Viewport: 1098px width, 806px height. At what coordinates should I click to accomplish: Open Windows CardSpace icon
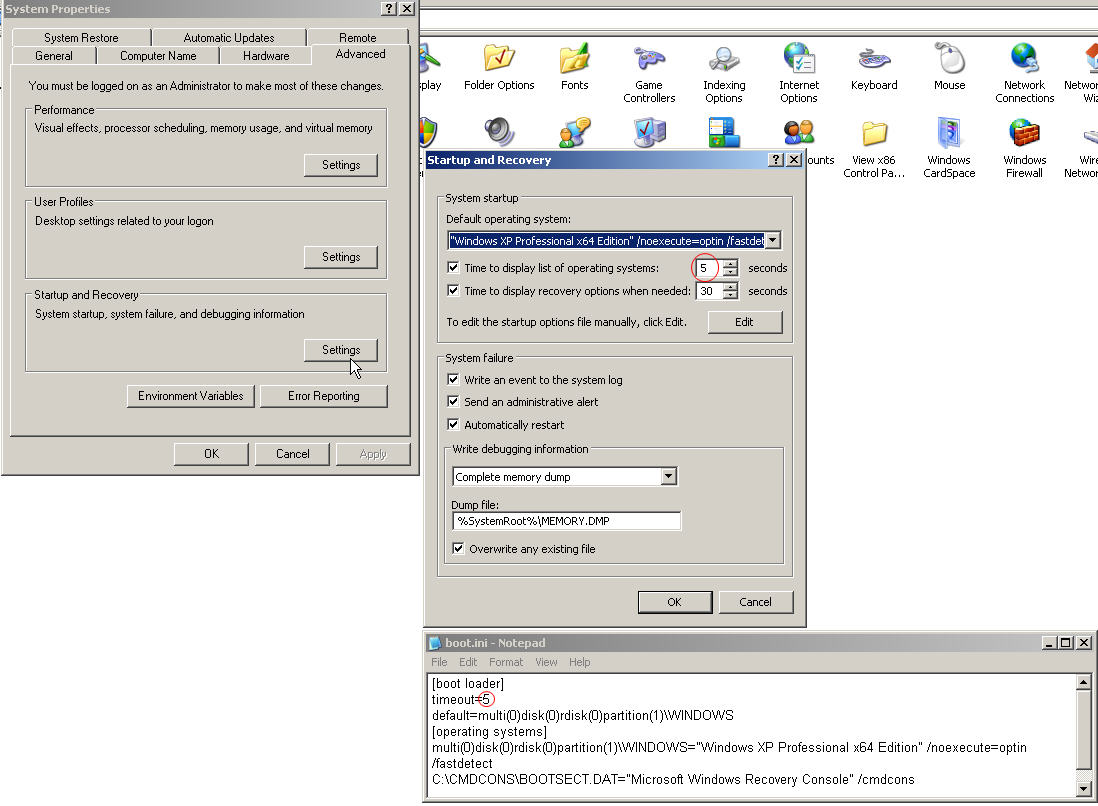click(x=950, y=149)
